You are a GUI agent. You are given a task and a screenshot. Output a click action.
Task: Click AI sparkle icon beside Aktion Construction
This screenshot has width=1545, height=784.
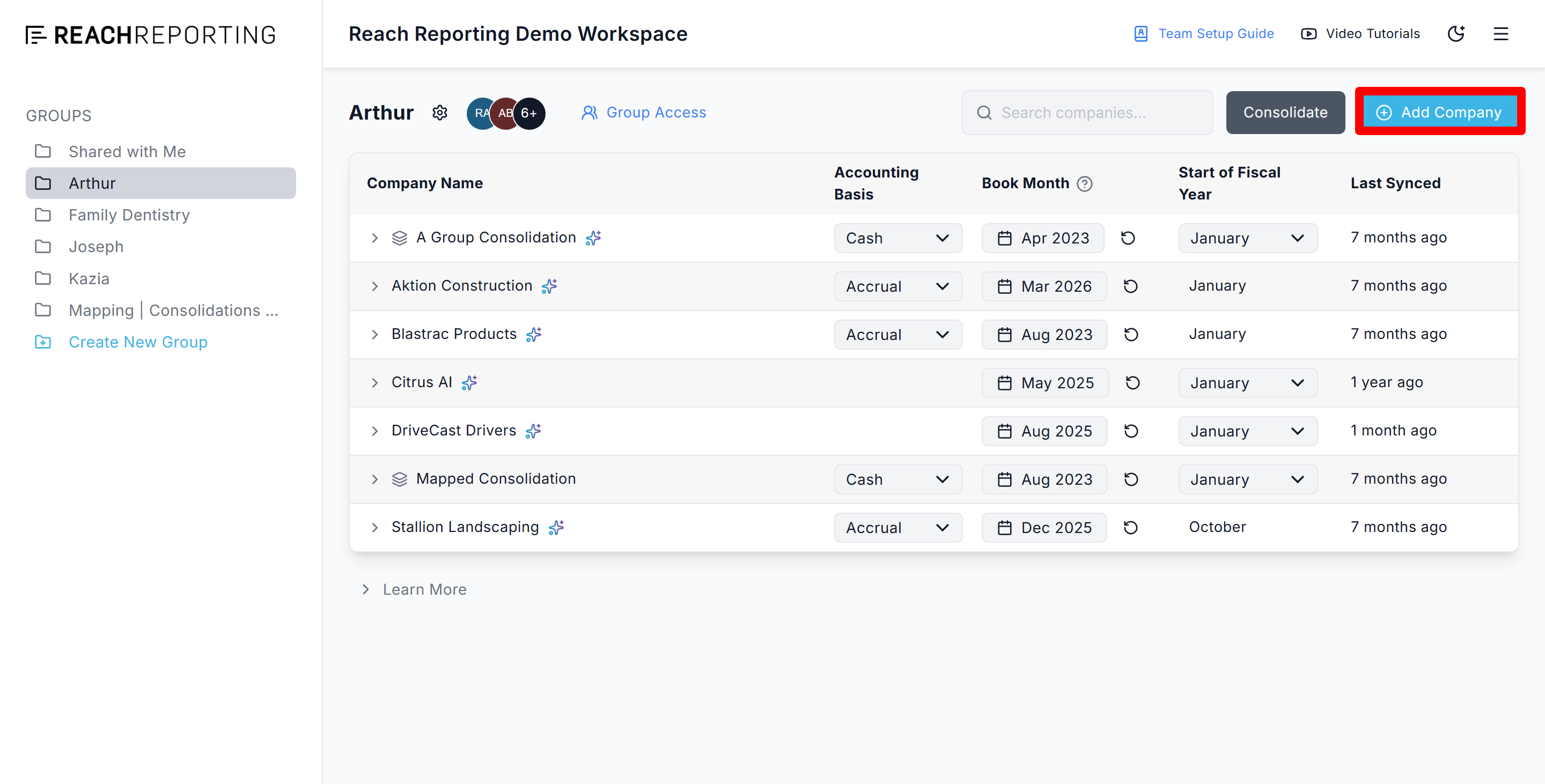tap(549, 286)
